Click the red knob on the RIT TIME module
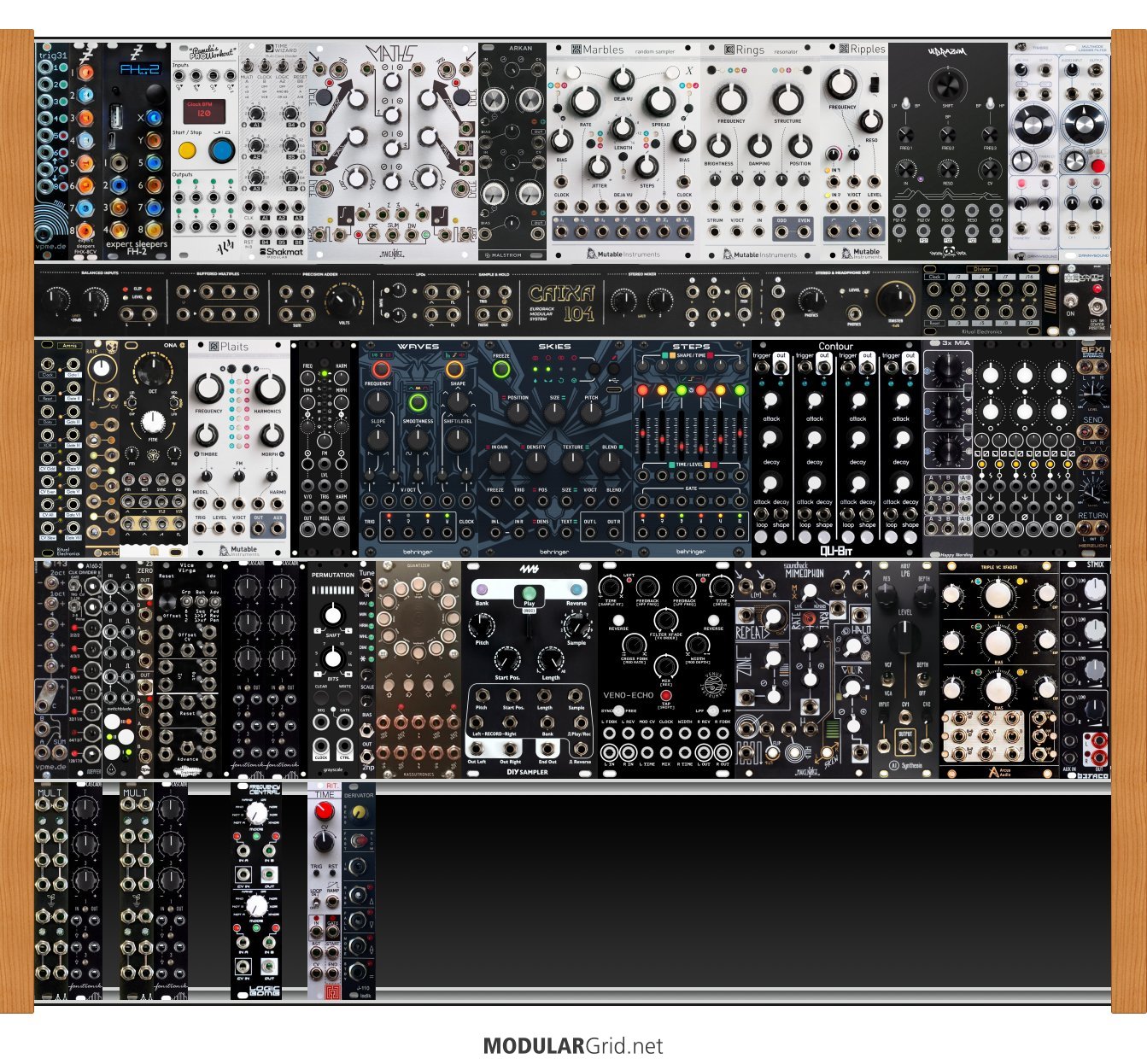1147x1064 pixels. click(324, 812)
